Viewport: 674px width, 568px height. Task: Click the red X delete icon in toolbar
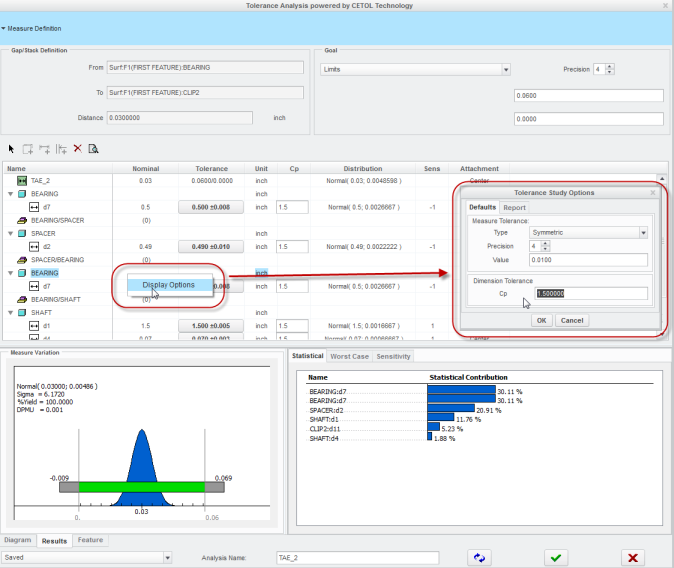pyautogui.click(x=77, y=149)
